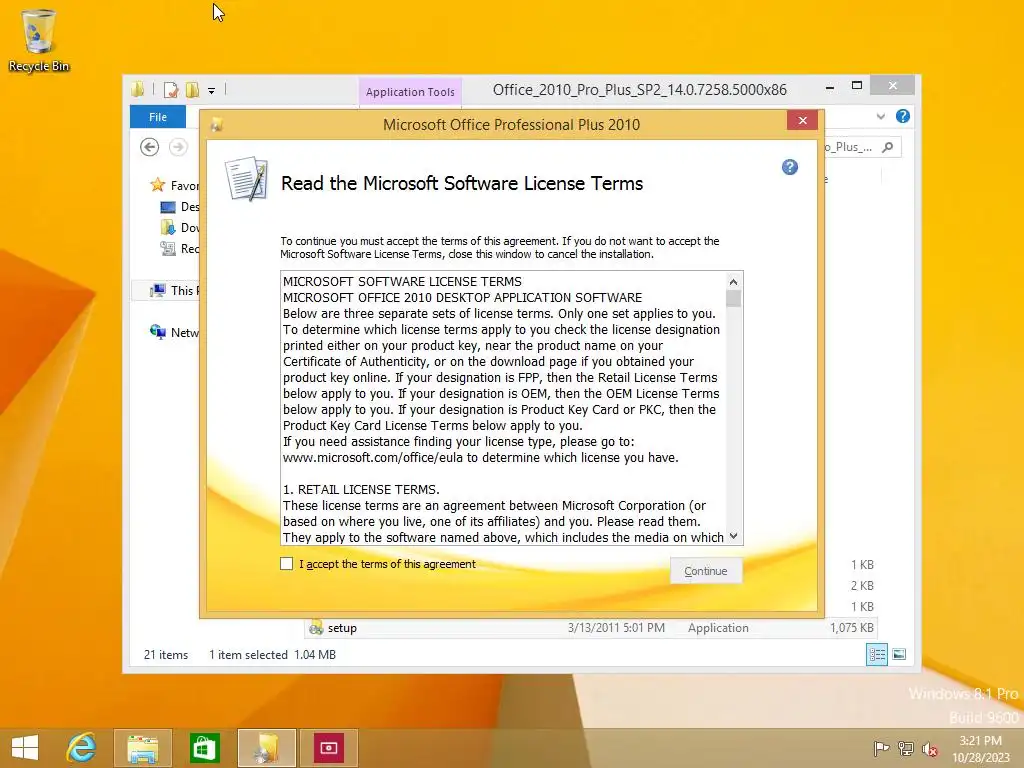Image resolution: width=1024 pixels, height=768 pixels.
Task: Launch Internet Explorer from taskbar
Action: [82, 748]
